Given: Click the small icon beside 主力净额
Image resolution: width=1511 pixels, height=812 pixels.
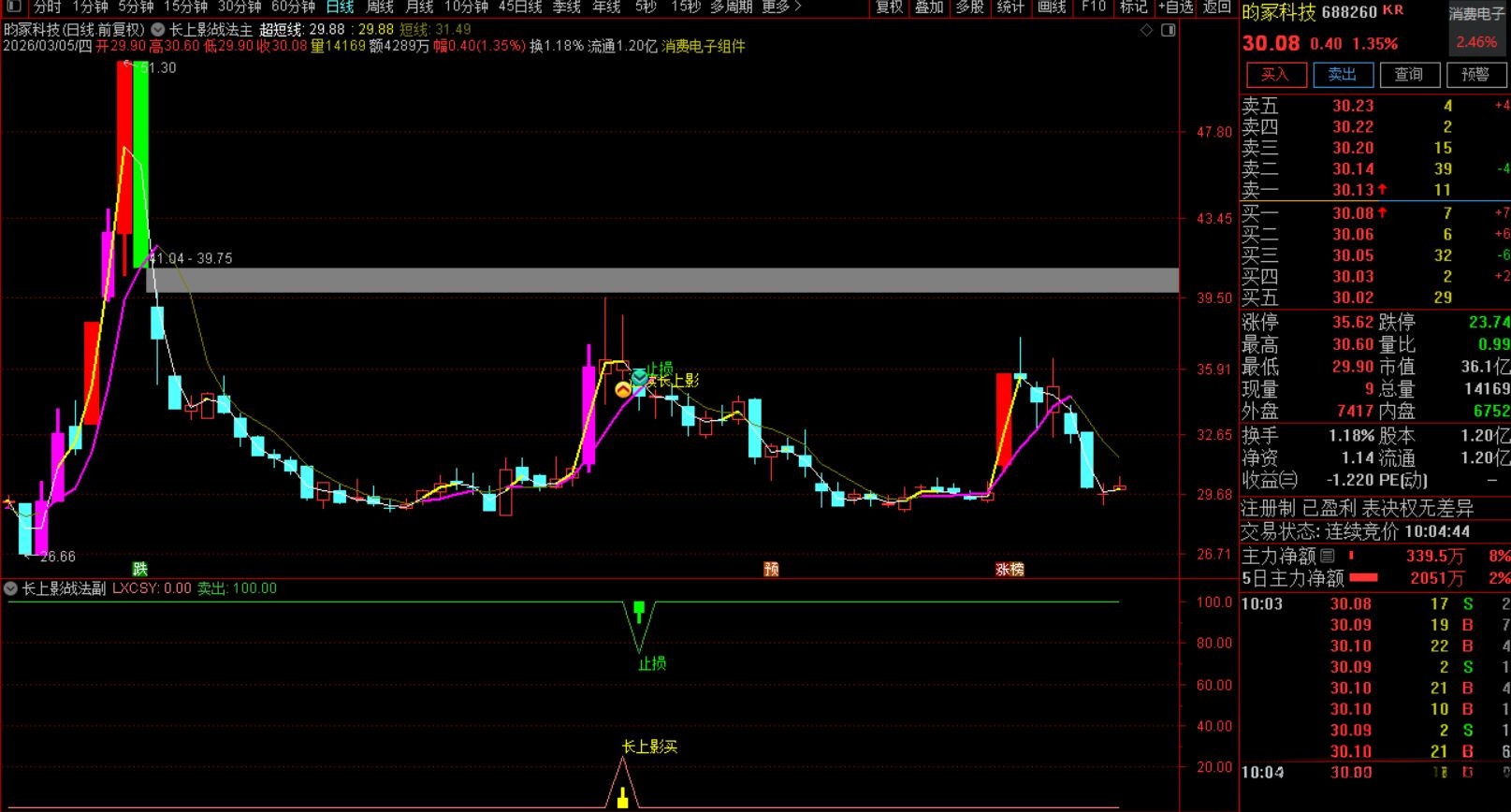Looking at the screenshot, I should point(1327,556).
